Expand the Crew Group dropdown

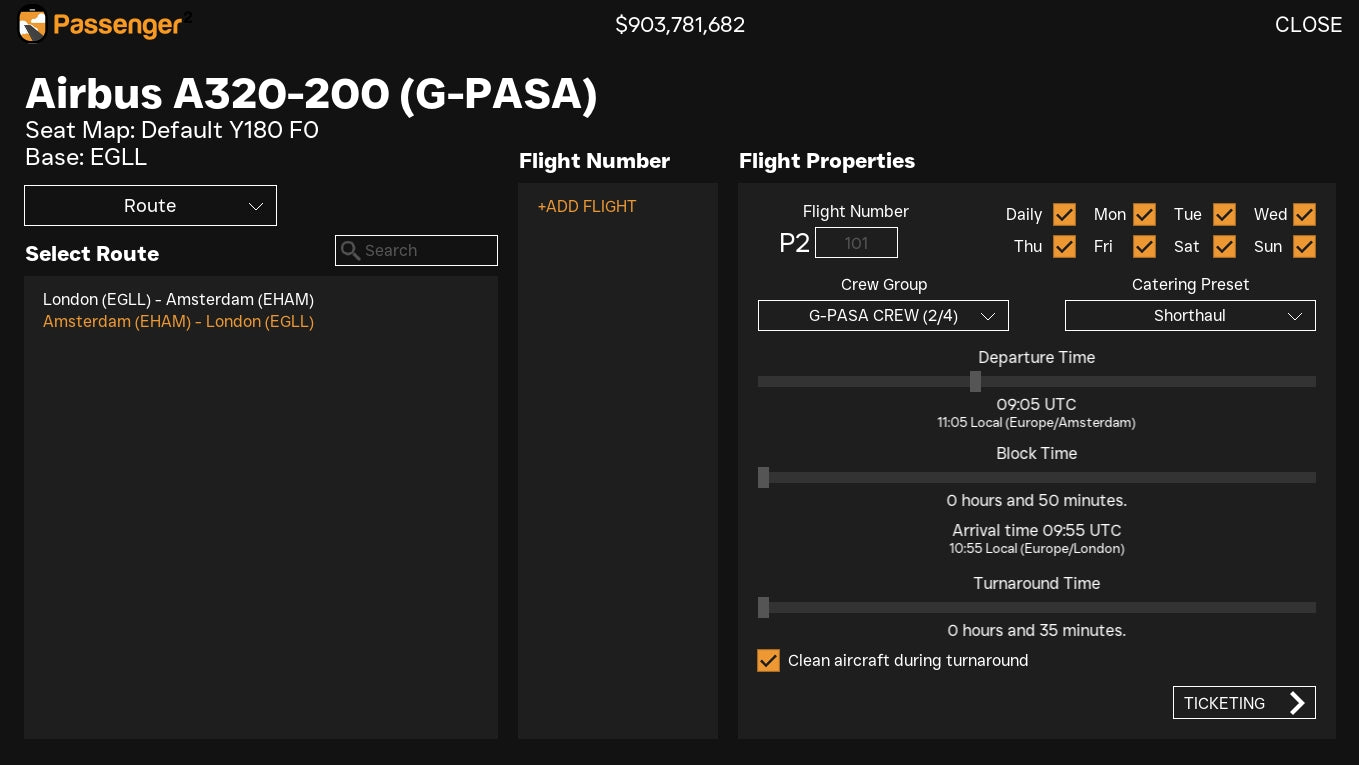883,316
